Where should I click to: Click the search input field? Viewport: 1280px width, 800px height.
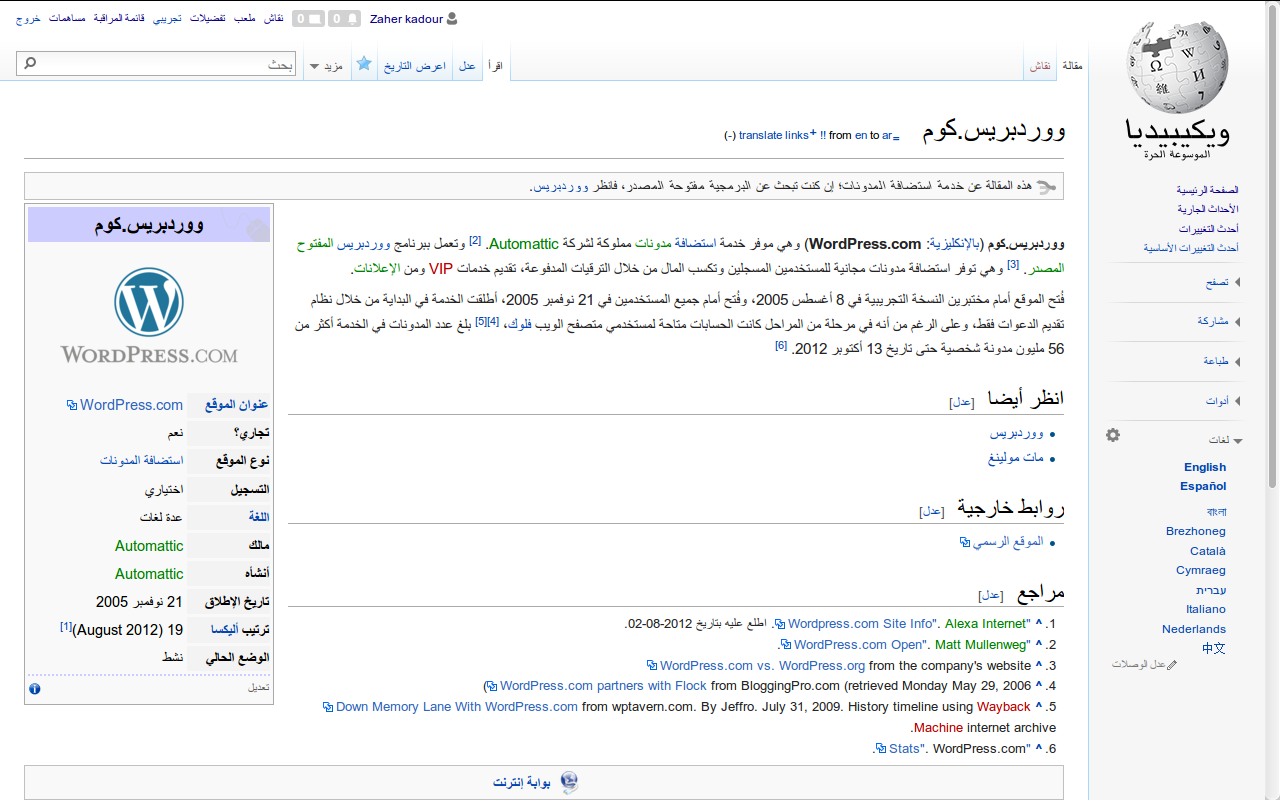[x=156, y=64]
